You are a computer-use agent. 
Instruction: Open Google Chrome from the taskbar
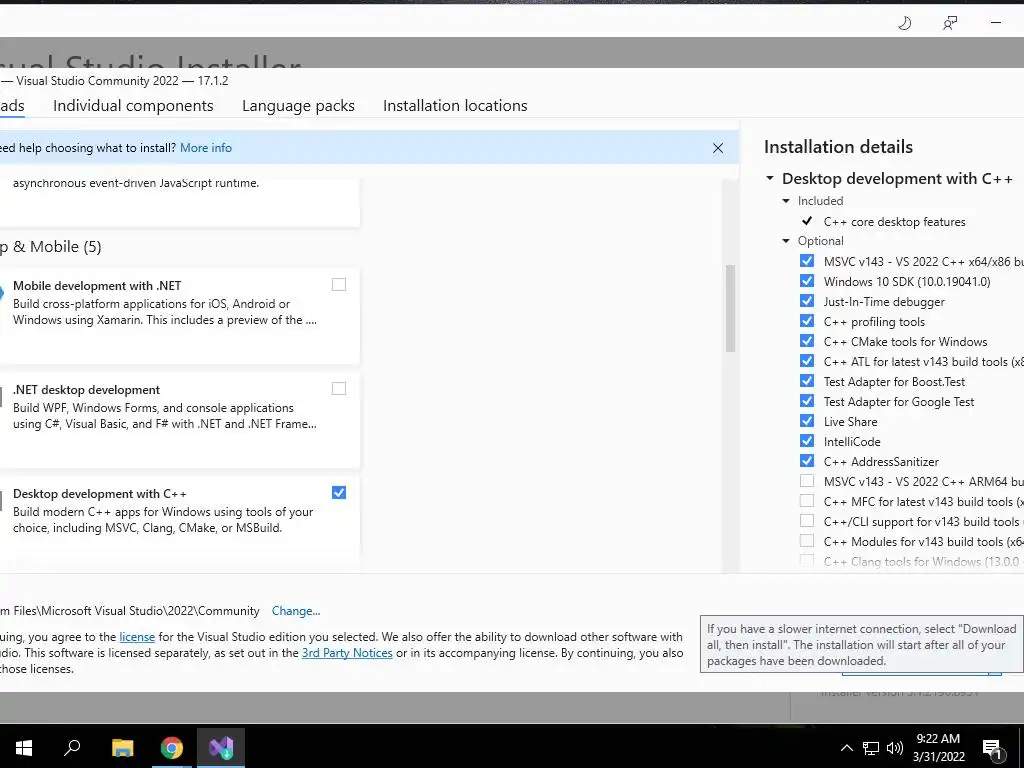pyautogui.click(x=172, y=748)
